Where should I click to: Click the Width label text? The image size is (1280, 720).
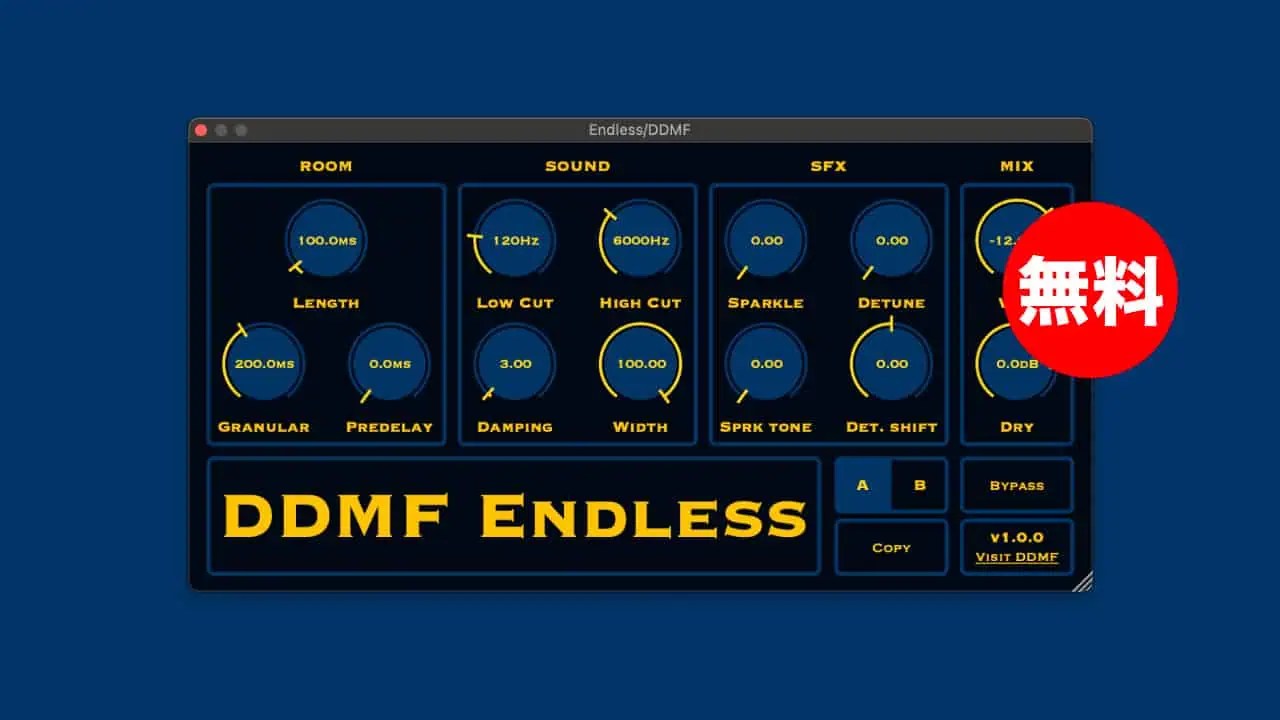coord(640,427)
